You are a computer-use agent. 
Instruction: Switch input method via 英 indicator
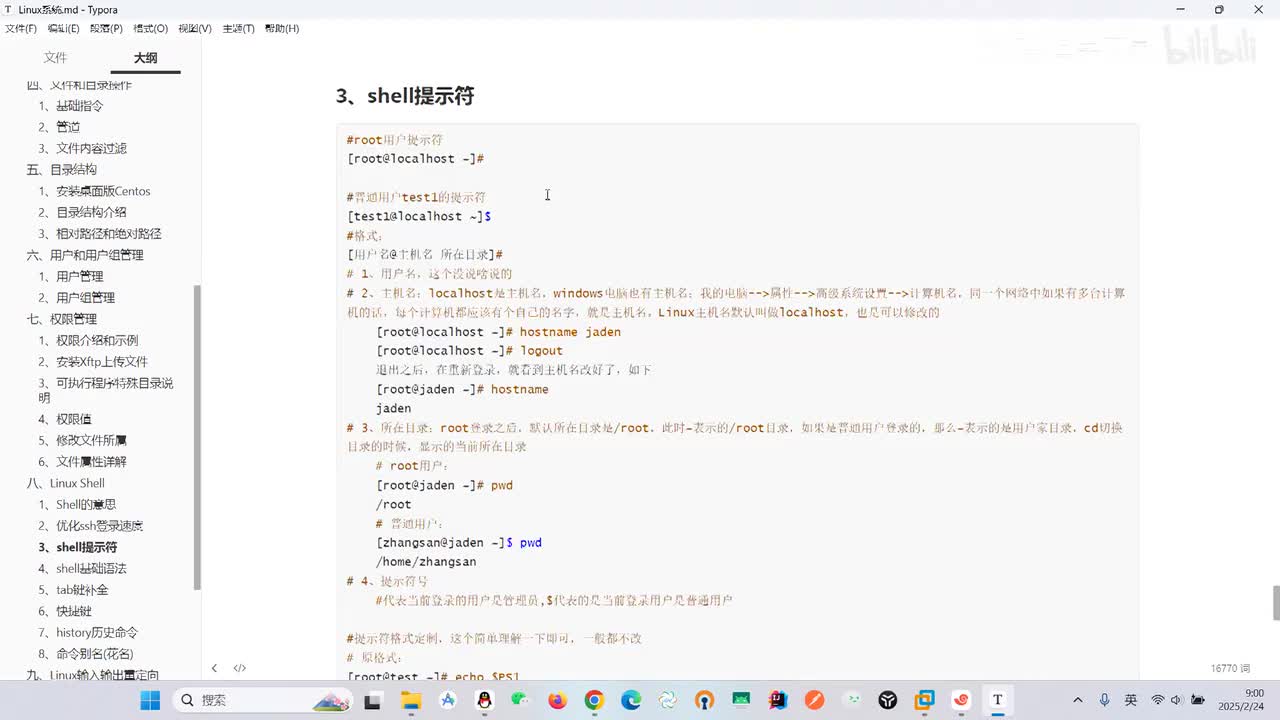(1130, 700)
